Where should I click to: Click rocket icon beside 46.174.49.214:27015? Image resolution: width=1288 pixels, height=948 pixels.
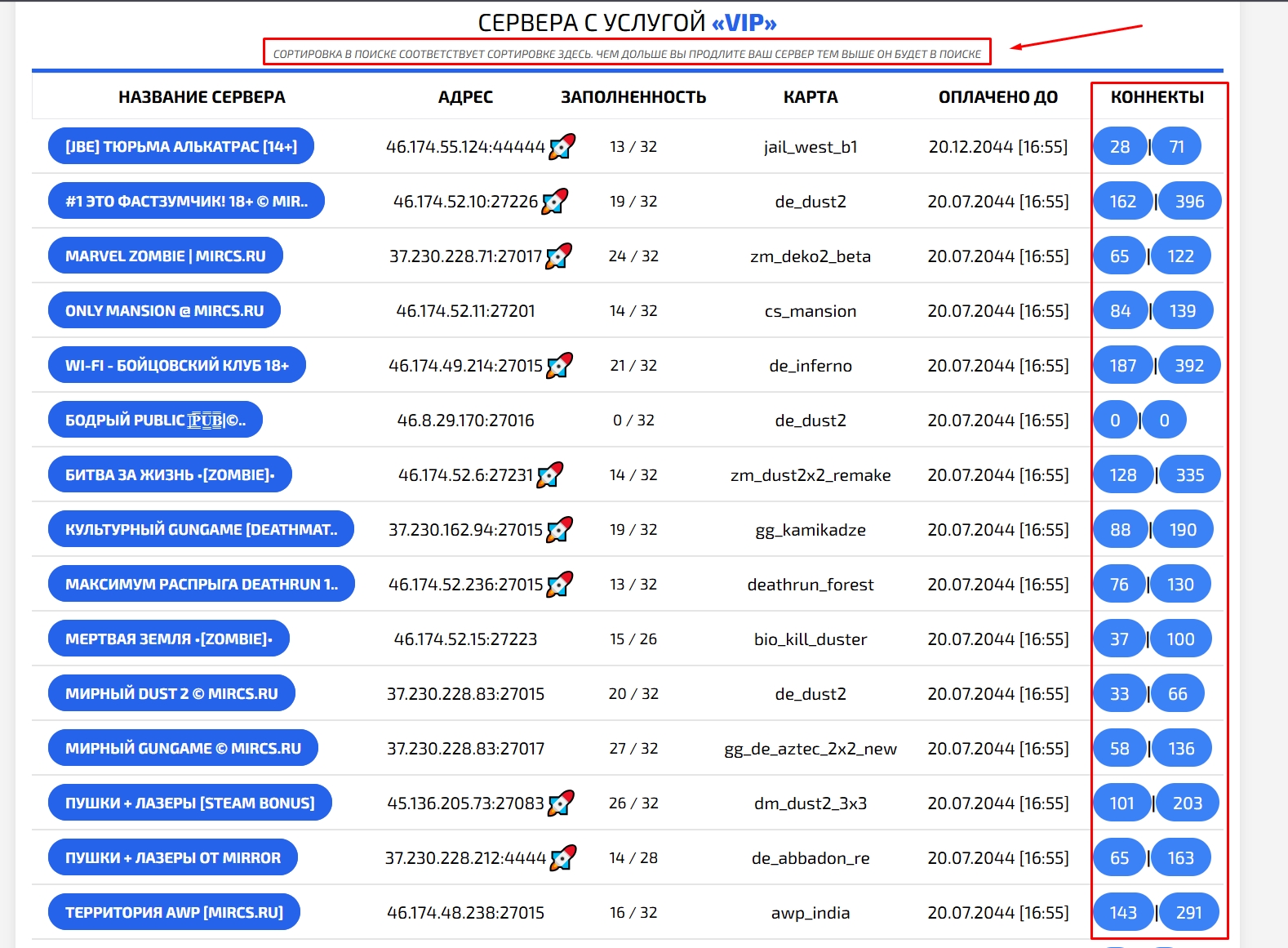pyautogui.click(x=560, y=365)
